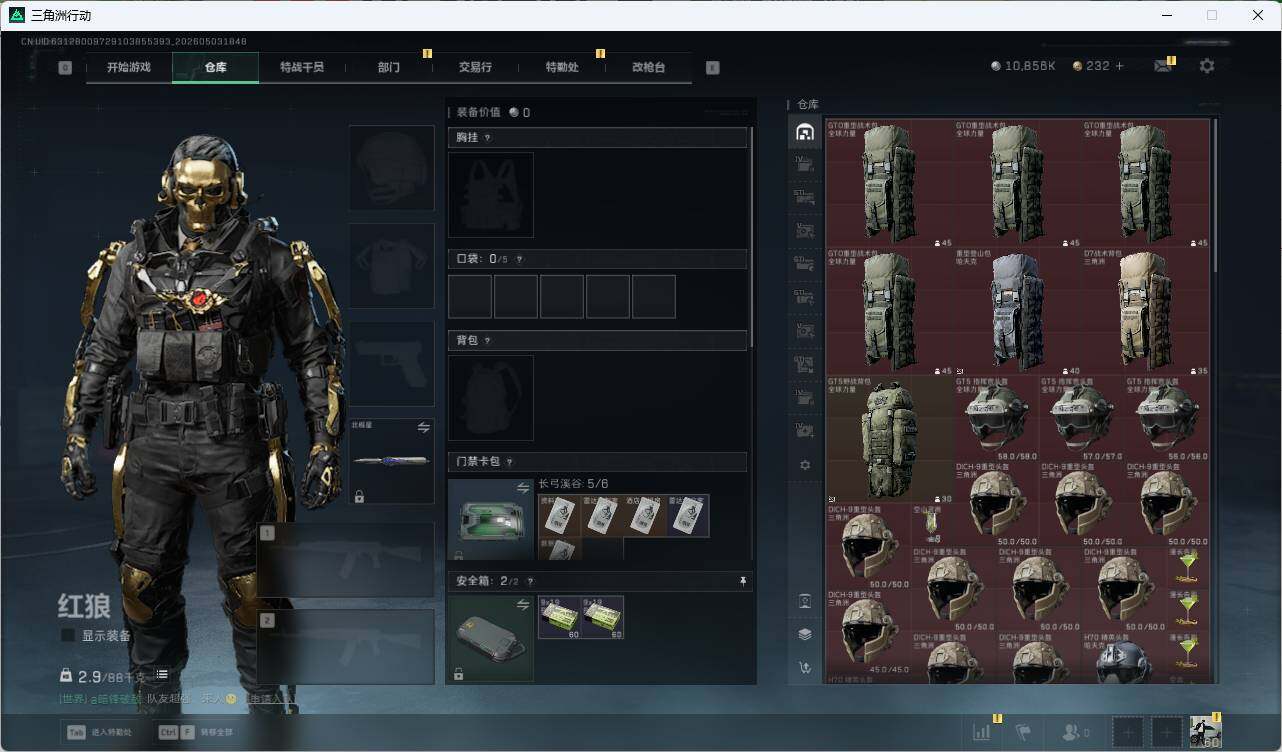Switch to the 改枪台 tab
The height and width of the screenshot is (752, 1282).
pos(649,68)
